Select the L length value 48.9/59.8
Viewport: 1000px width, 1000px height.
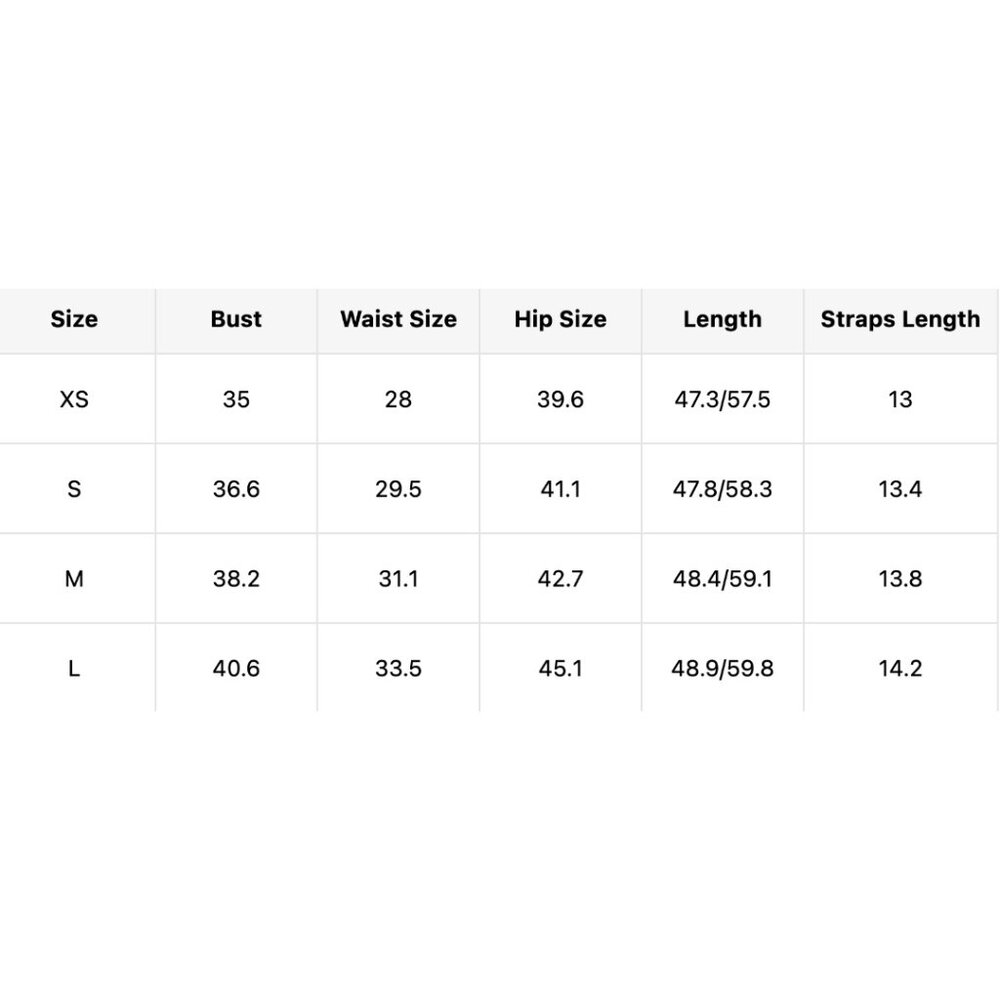(x=723, y=669)
